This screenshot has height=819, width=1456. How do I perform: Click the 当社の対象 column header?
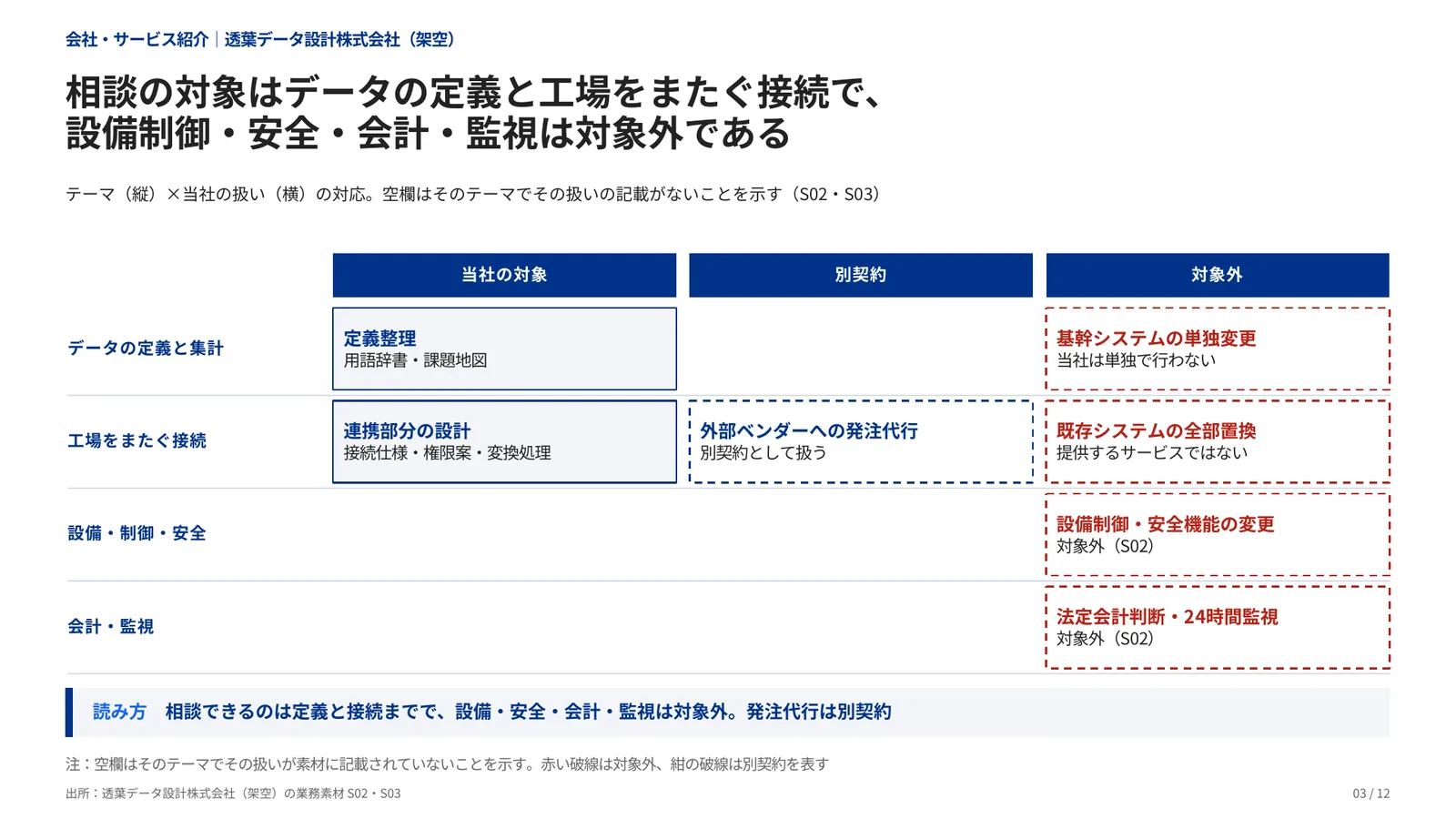[x=504, y=275]
